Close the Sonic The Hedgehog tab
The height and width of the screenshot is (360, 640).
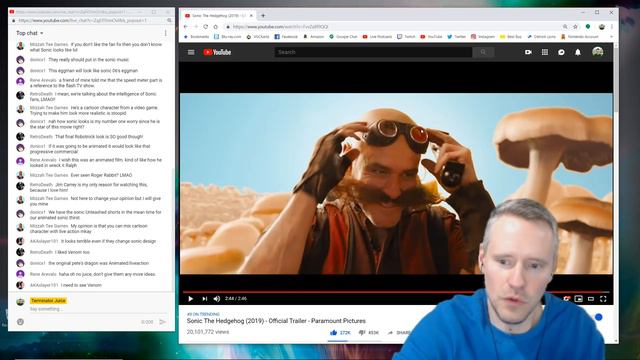point(251,16)
